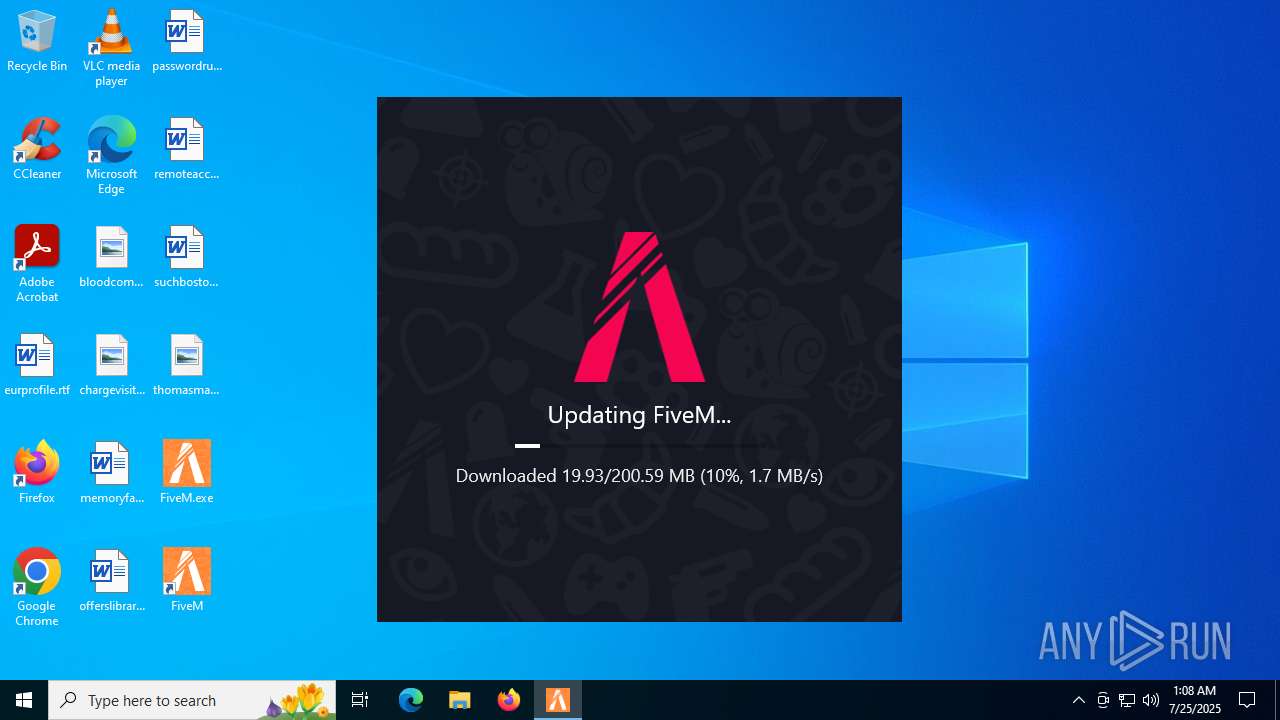Select the FiveM shortcut desktop icon
The height and width of the screenshot is (720, 1280).
point(187,582)
